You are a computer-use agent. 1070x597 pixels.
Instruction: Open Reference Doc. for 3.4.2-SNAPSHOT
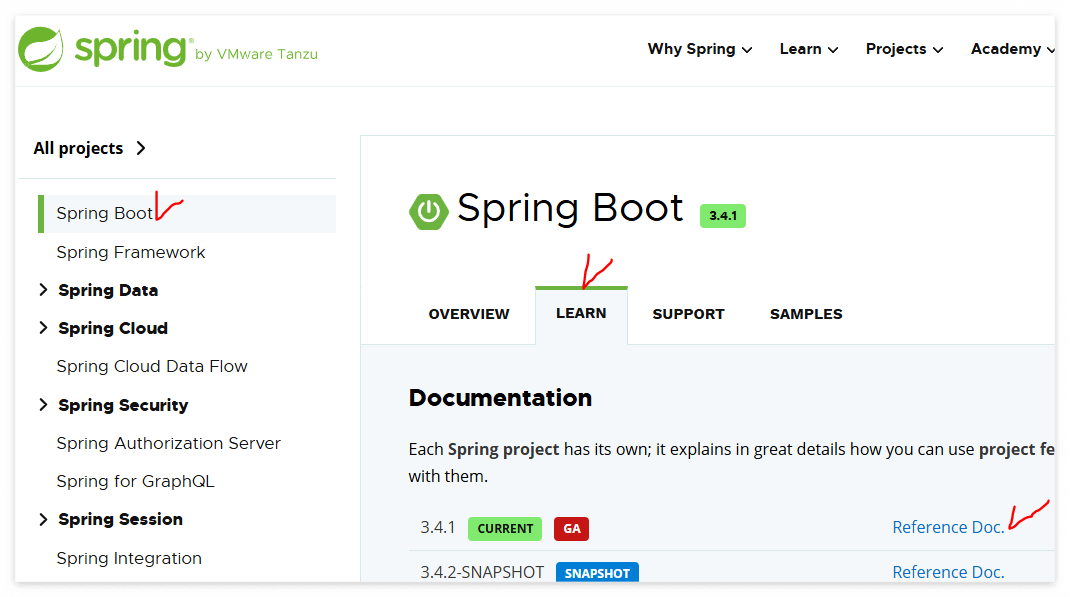[x=948, y=572]
